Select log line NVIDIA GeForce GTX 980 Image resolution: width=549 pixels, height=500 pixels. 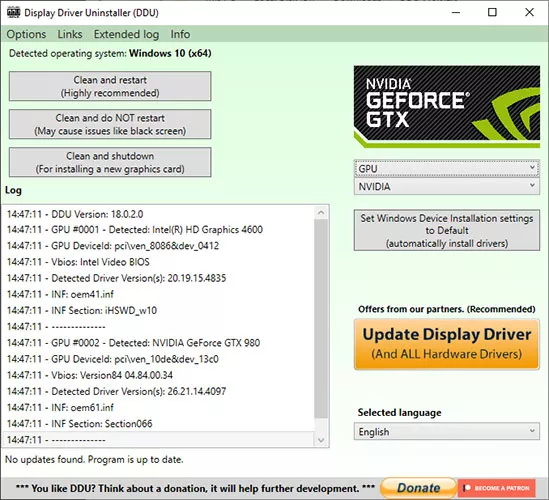(133, 343)
